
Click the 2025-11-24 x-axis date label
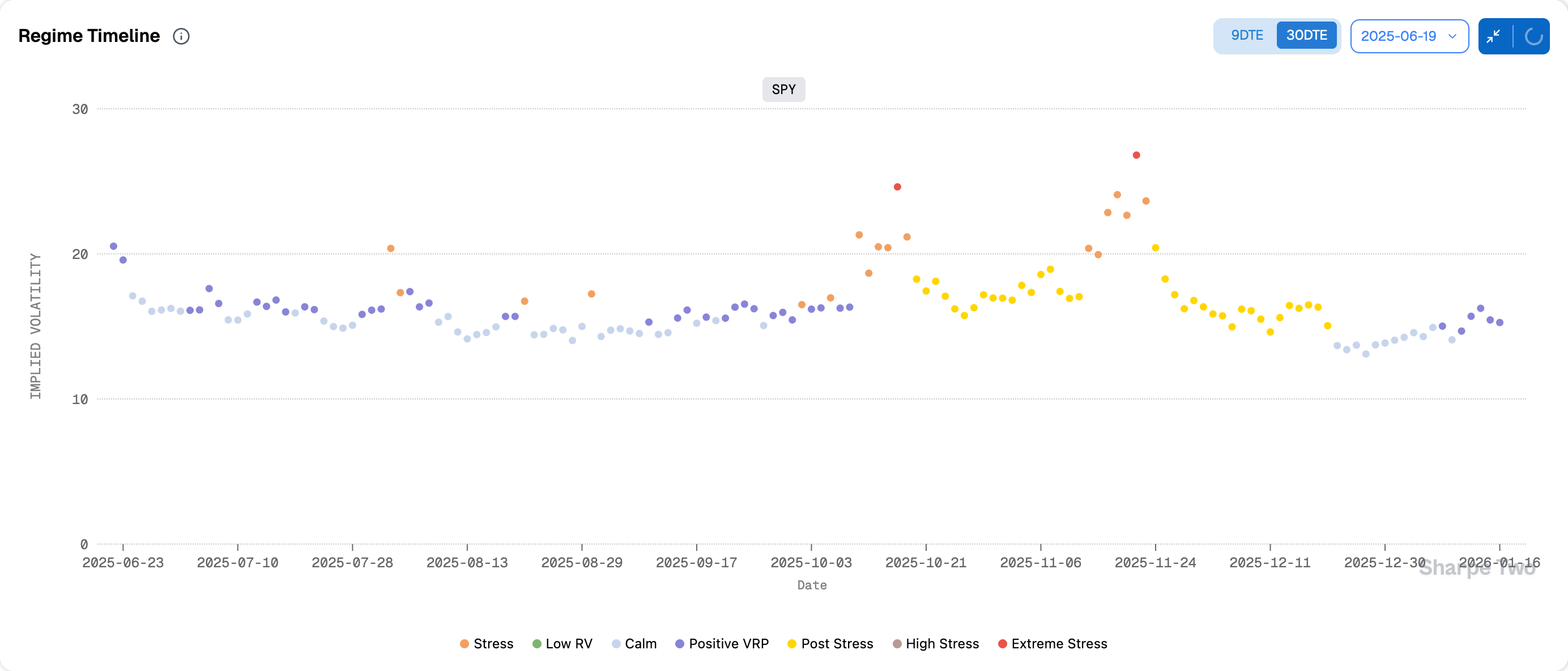(x=1154, y=563)
